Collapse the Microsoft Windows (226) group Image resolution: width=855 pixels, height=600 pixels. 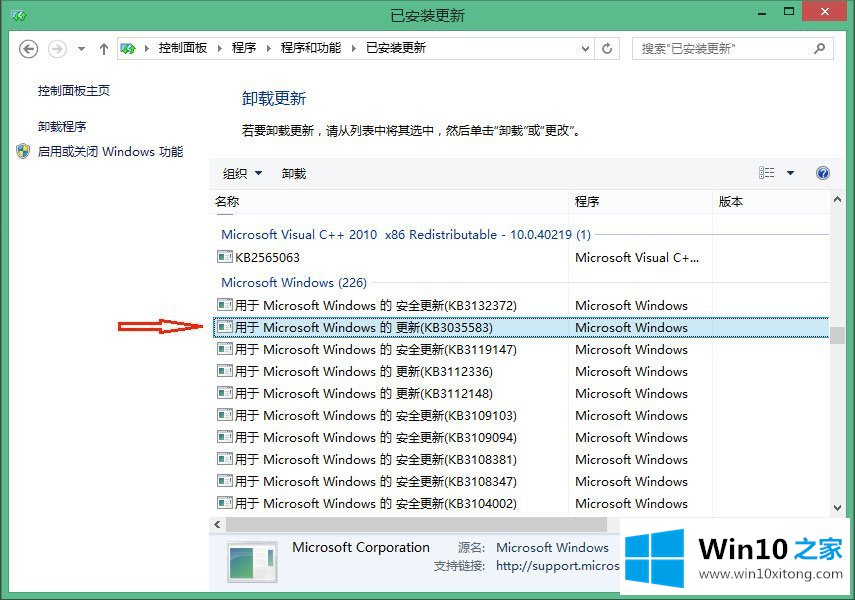294,283
